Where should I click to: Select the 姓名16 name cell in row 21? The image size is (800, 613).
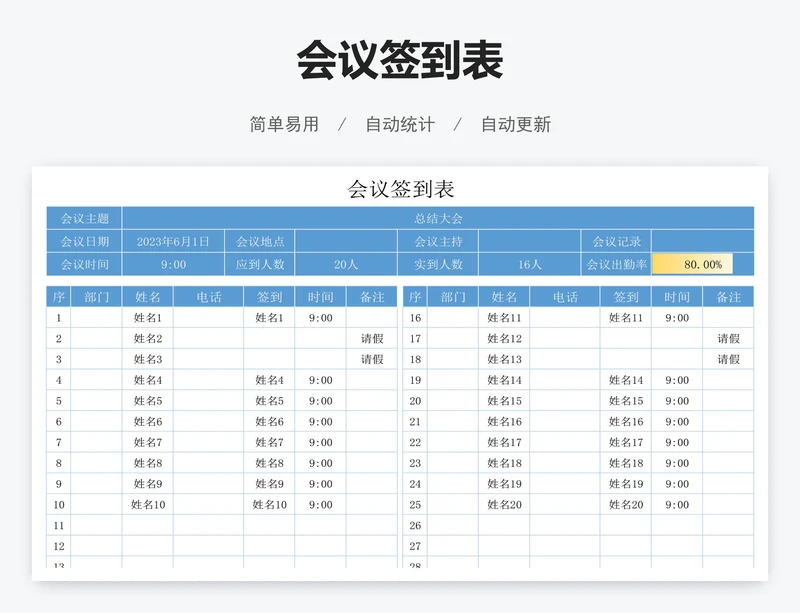tap(504, 422)
